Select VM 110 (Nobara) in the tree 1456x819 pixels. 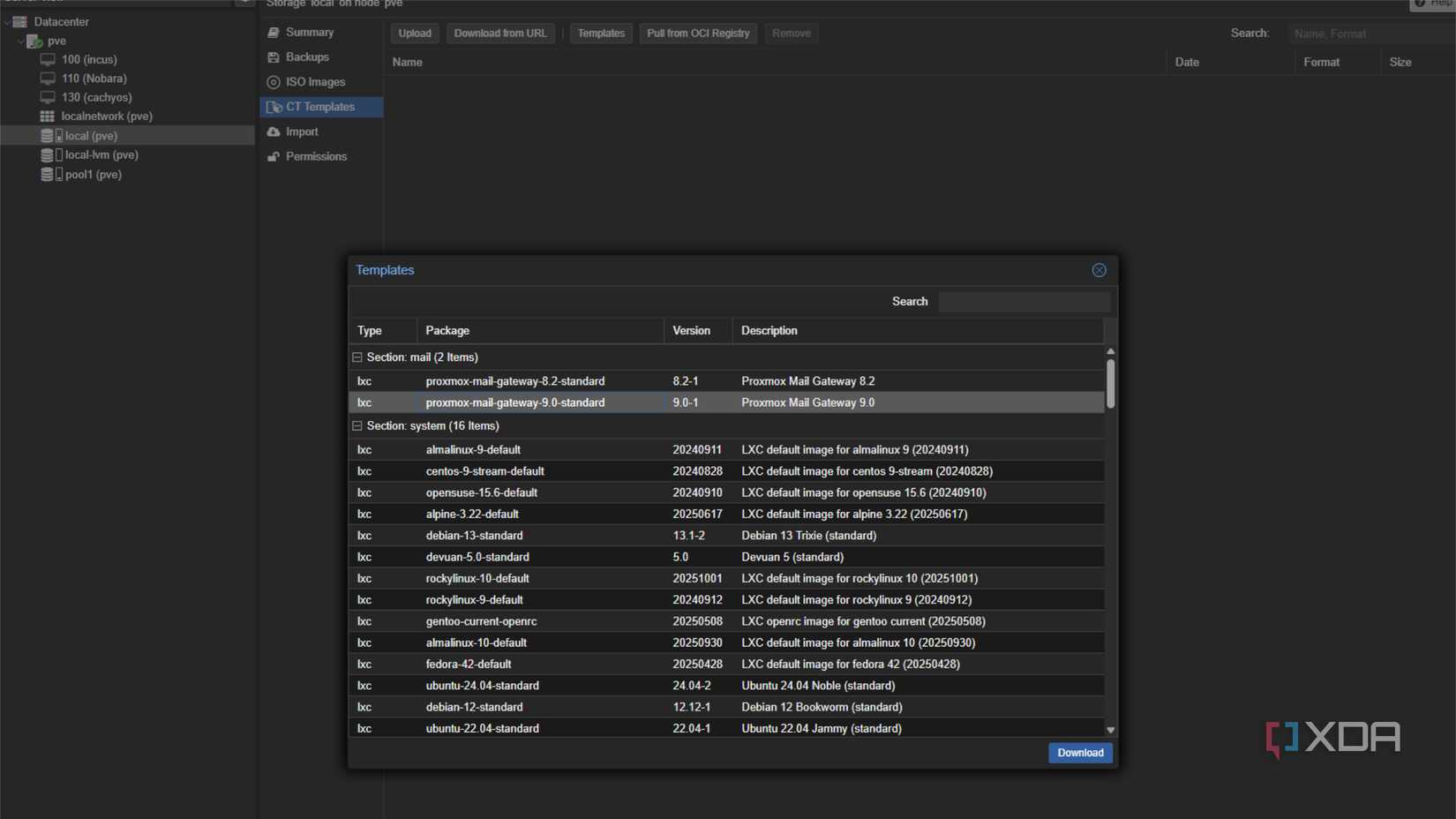(x=48, y=79)
